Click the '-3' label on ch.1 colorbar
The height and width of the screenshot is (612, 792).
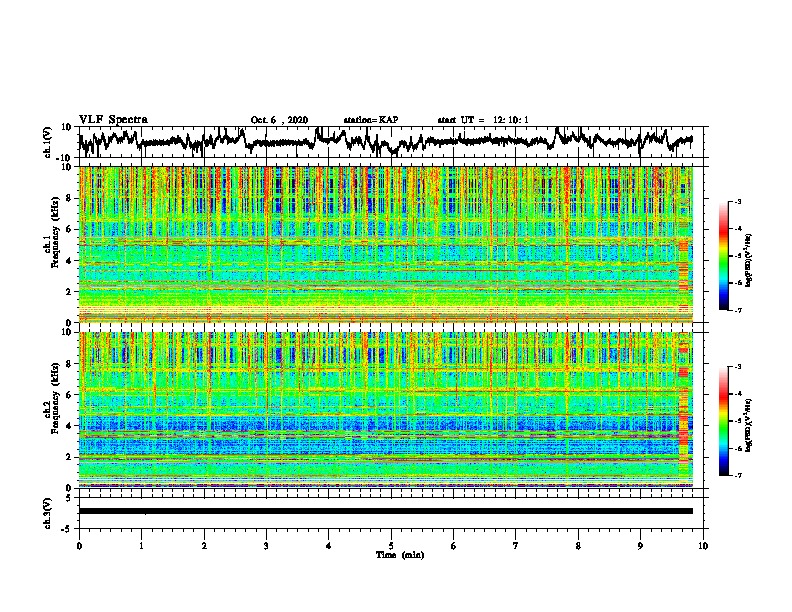click(737, 201)
